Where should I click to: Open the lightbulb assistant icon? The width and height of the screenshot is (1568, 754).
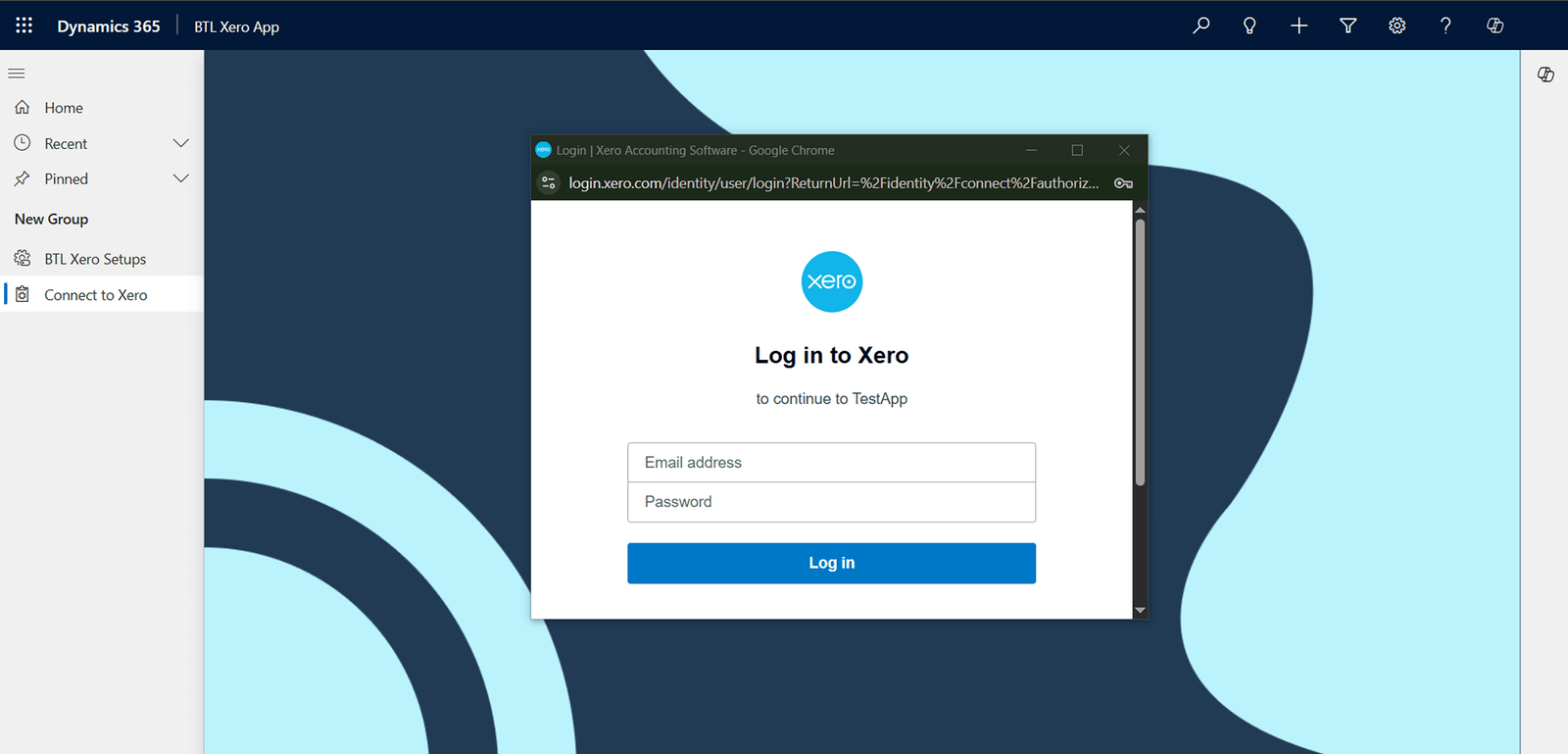(x=1249, y=25)
